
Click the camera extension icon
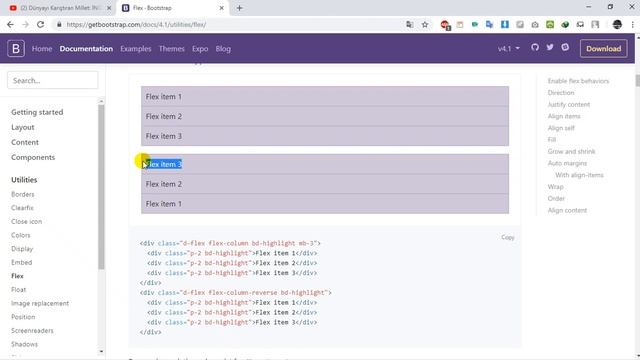pos(535,24)
